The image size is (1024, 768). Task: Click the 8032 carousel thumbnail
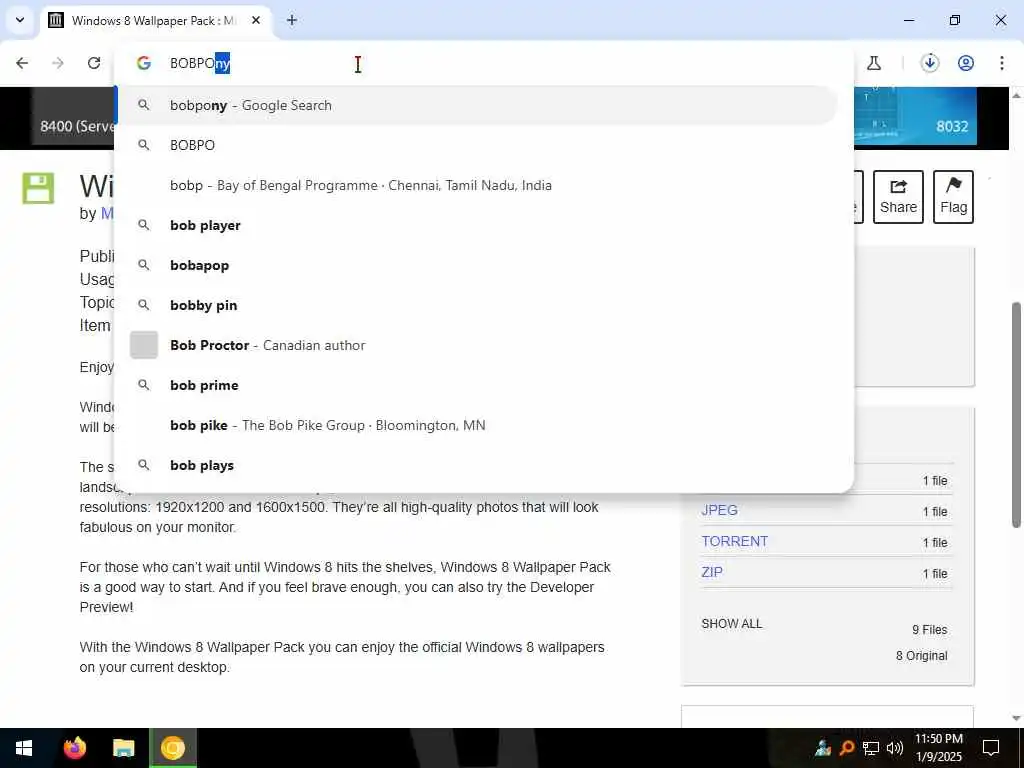click(914, 116)
